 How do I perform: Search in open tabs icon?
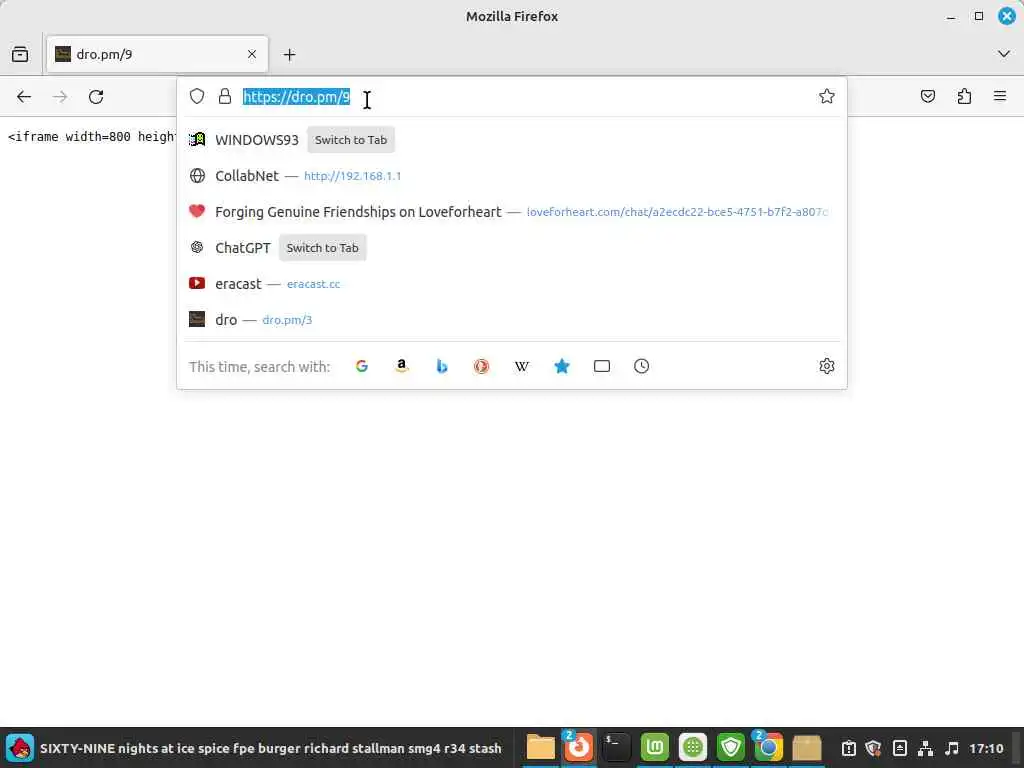[x=601, y=366]
